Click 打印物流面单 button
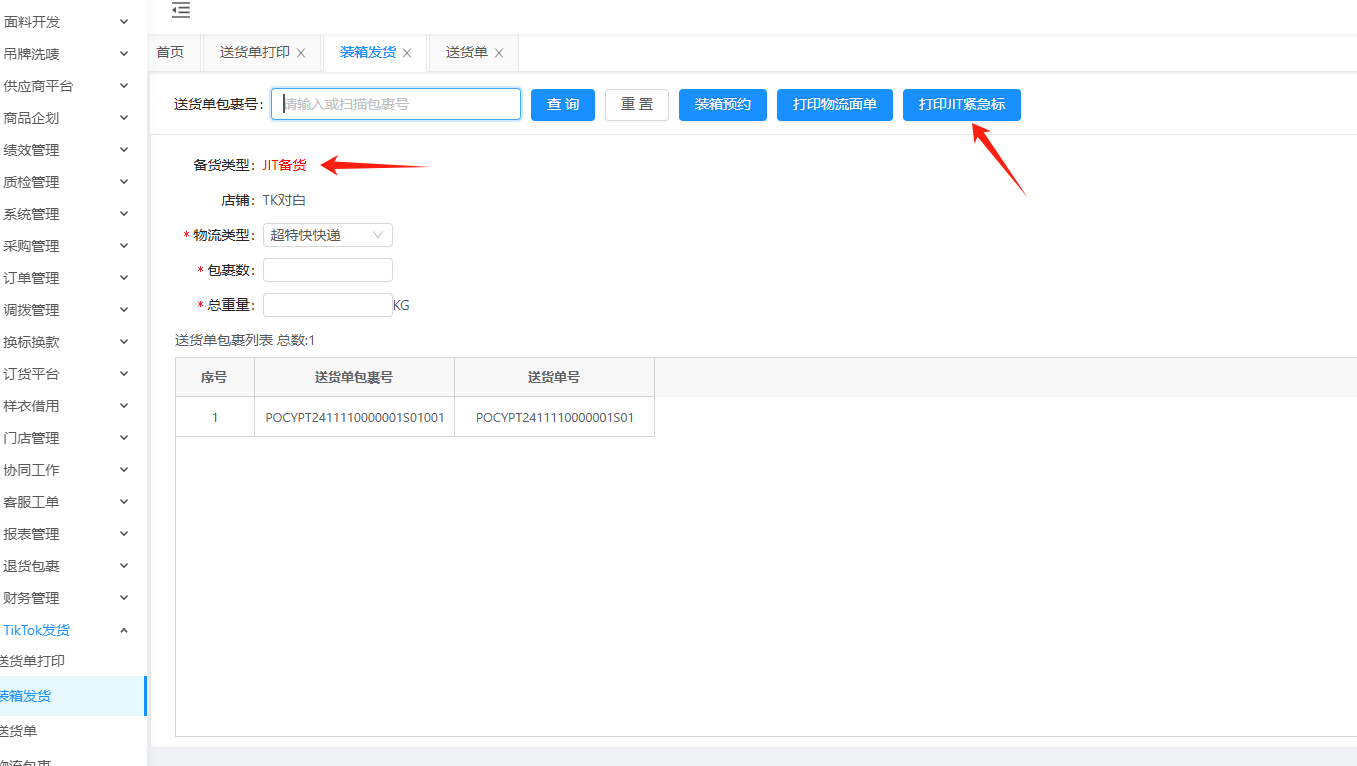 coord(834,105)
